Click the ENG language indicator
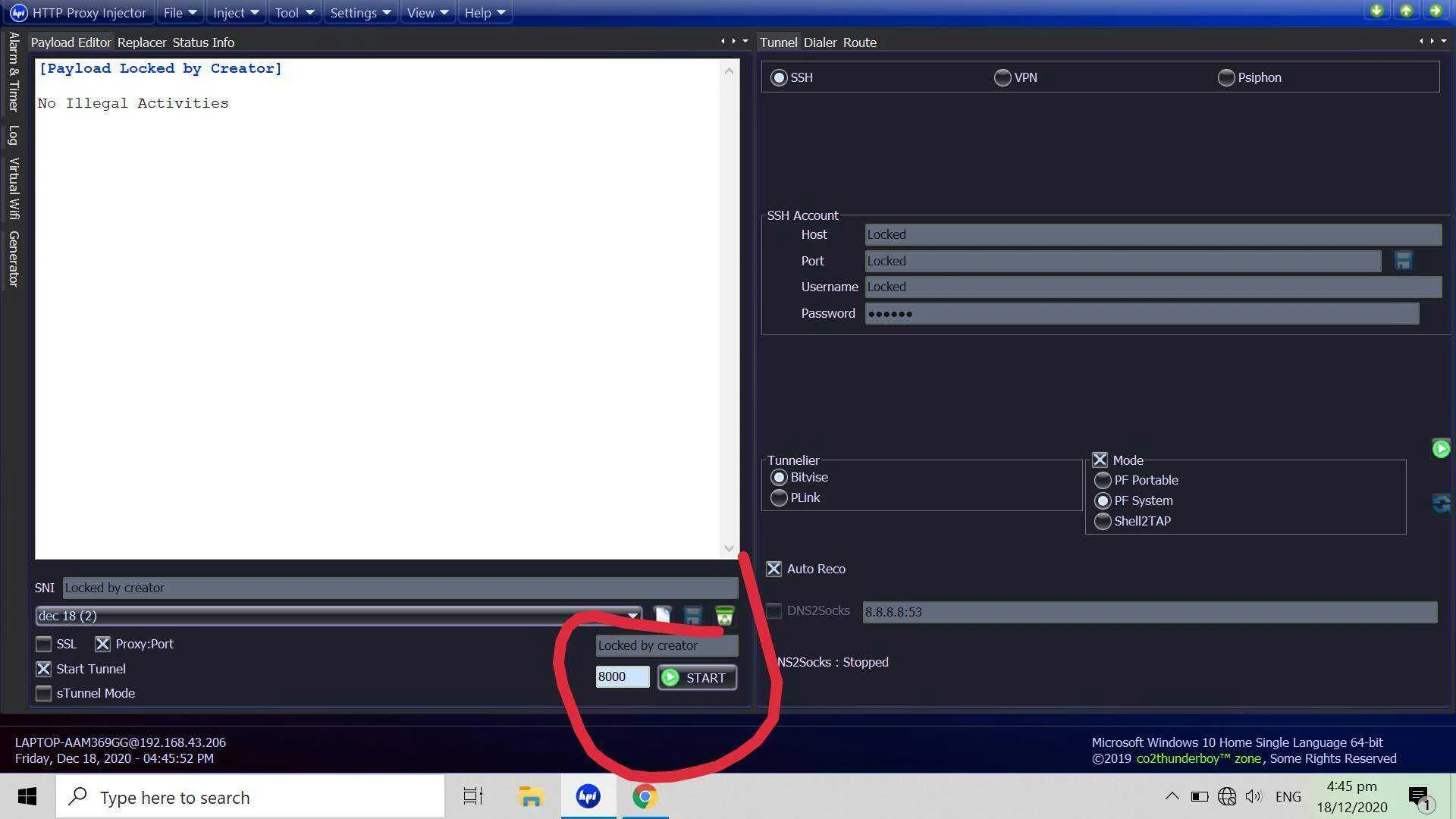The height and width of the screenshot is (819, 1456). coord(1288,797)
